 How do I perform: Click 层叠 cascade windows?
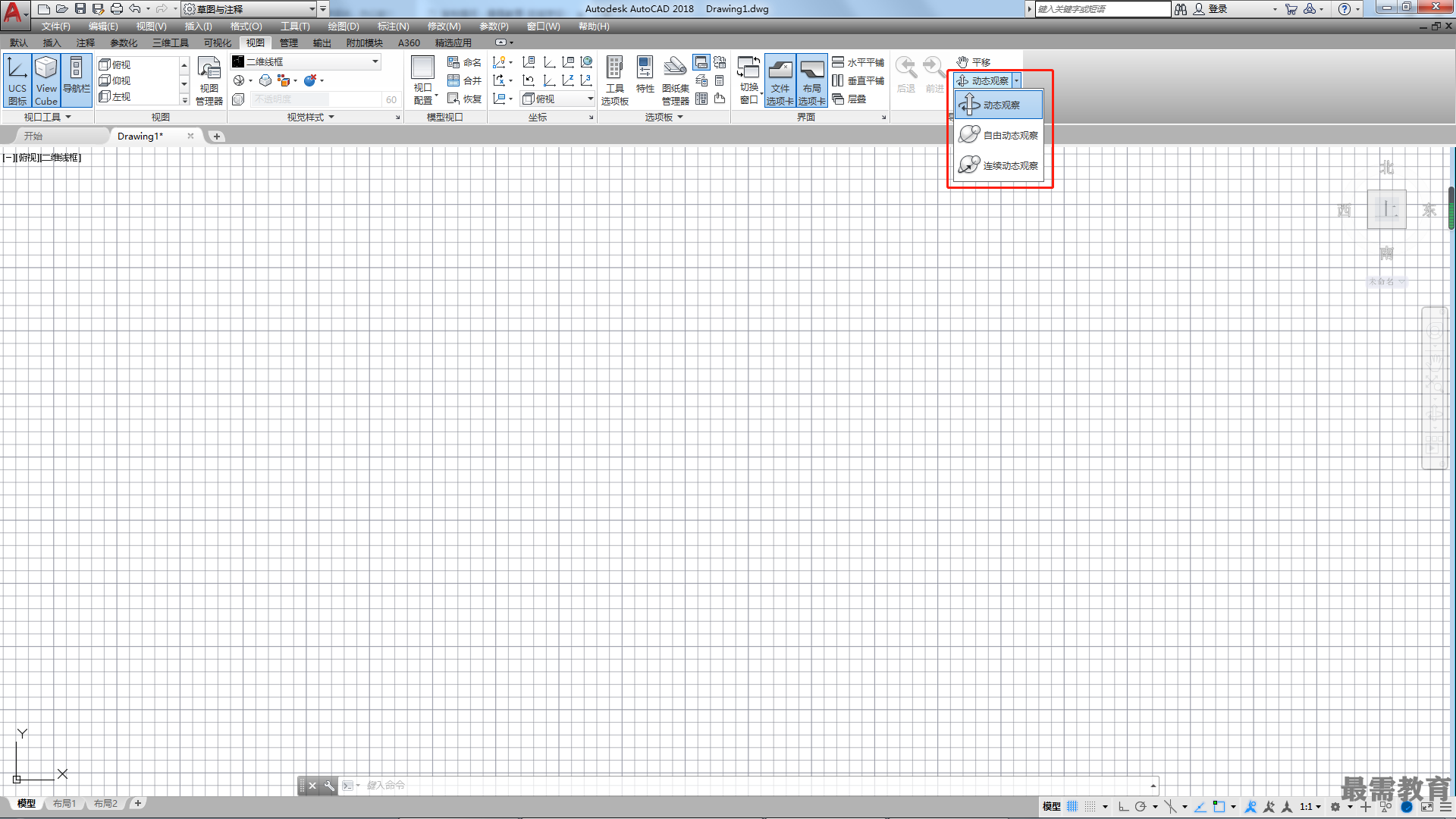click(849, 99)
